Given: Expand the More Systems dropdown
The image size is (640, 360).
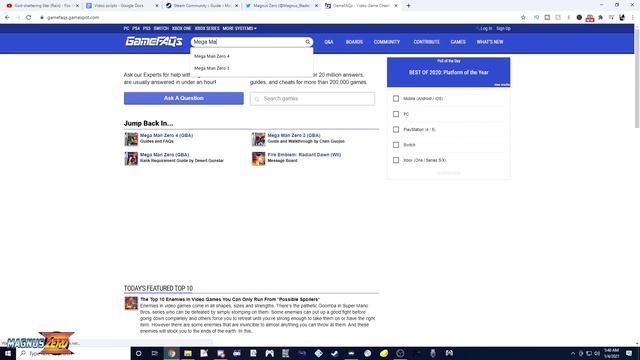Looking at the screenshot, I should [240, 29].
